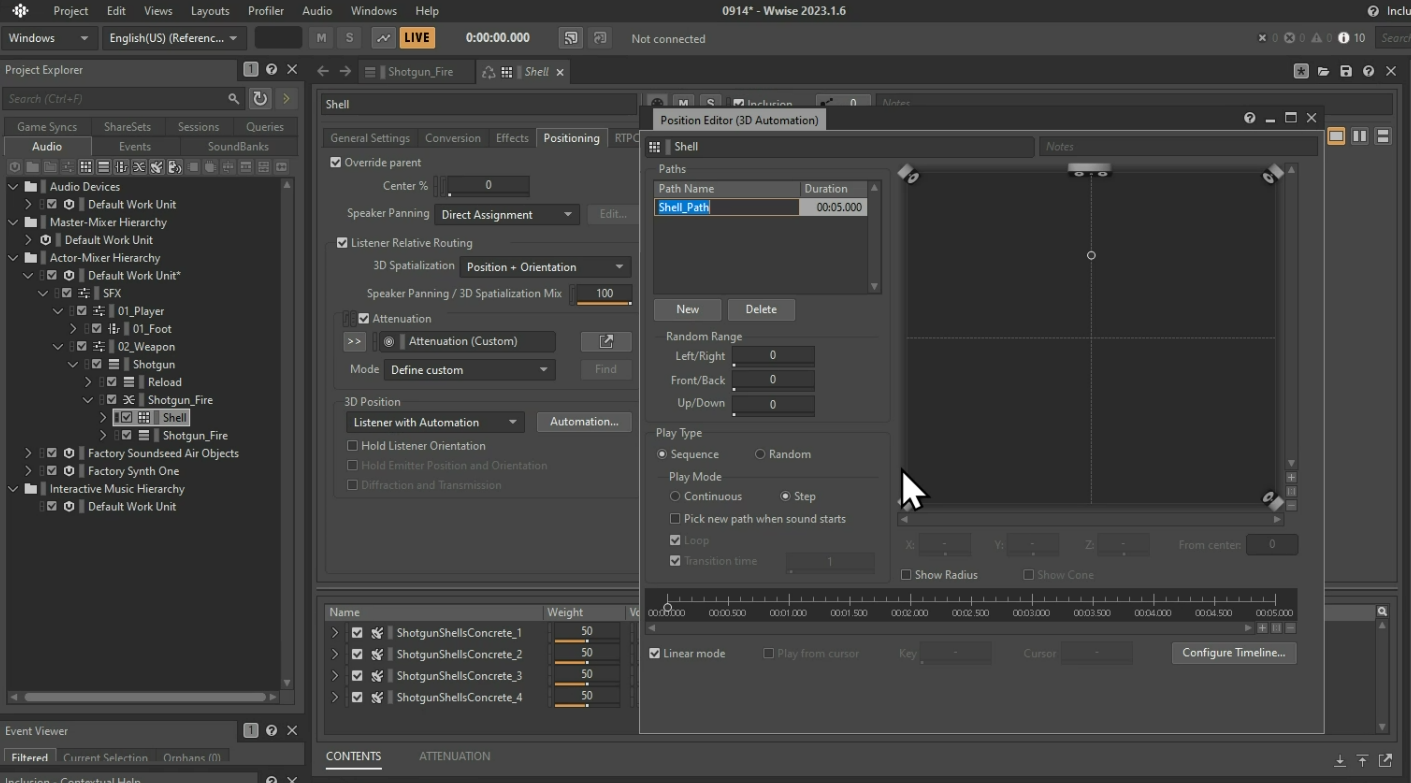Select stacked split layout icon

1383,136
